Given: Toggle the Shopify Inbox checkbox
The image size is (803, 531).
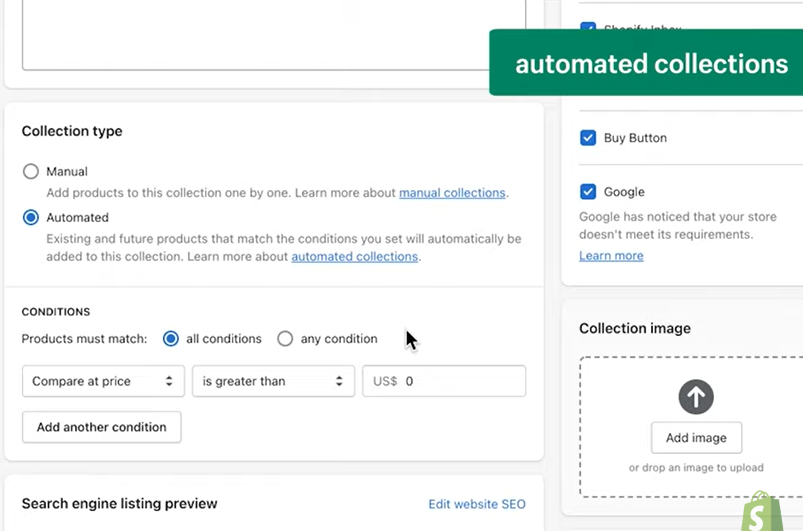Looking at the screenshot, I should click(588, 28).
